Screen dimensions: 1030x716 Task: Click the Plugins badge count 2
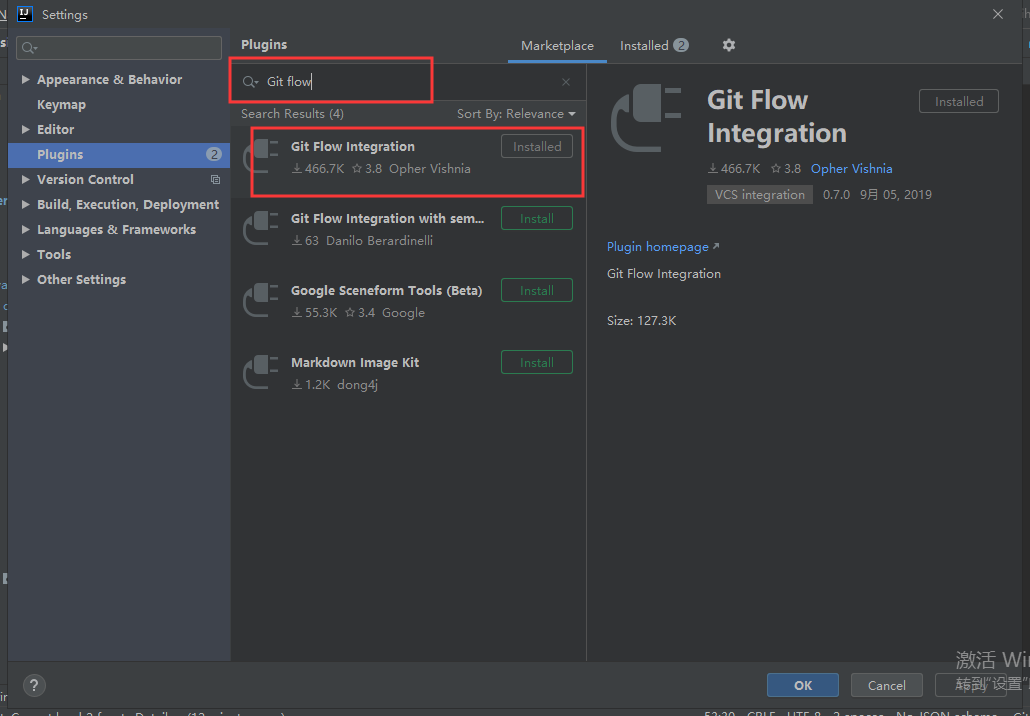click(213, 154)
